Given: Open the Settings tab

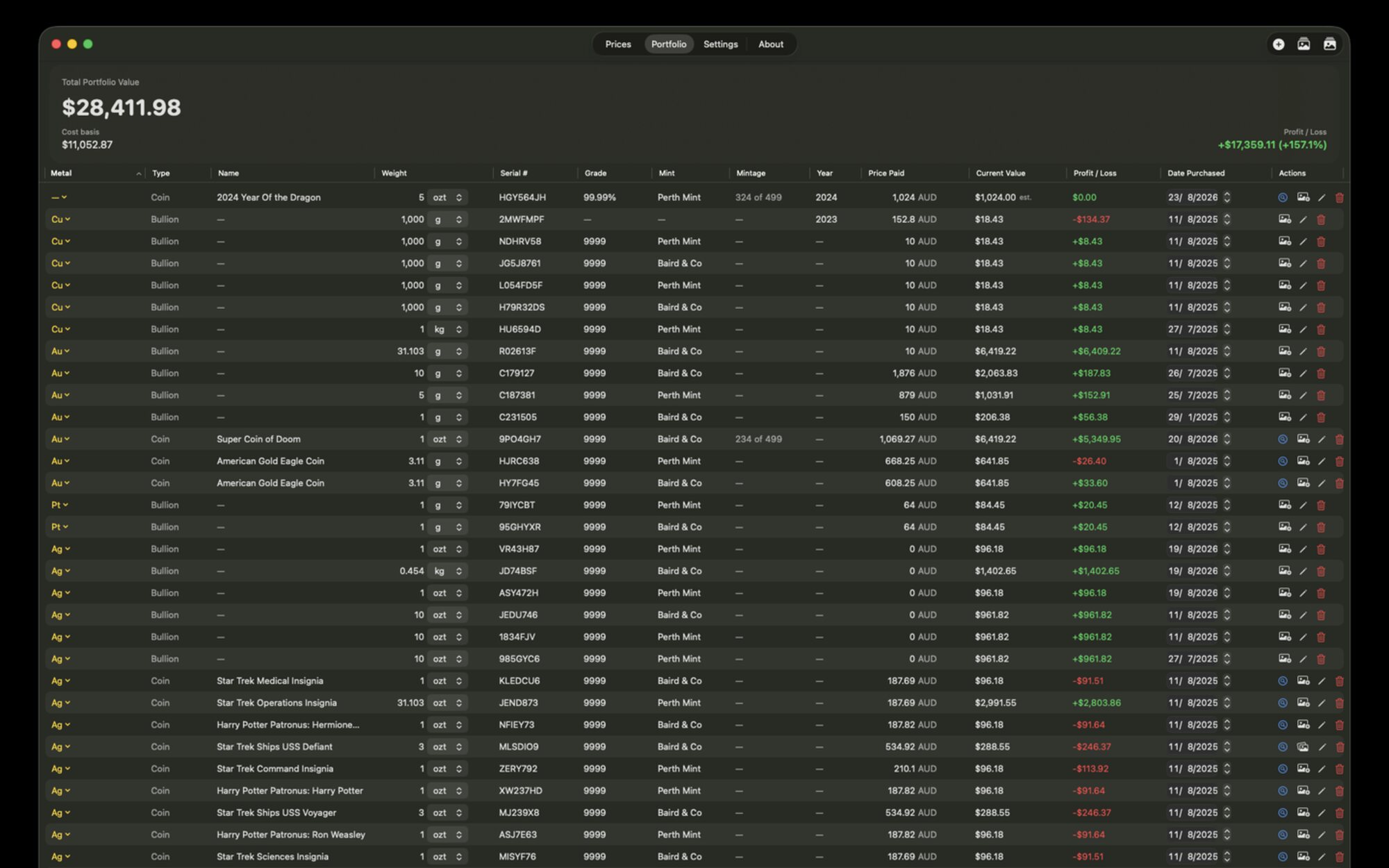Looking at the screenshot, I should tap(720, 44).
